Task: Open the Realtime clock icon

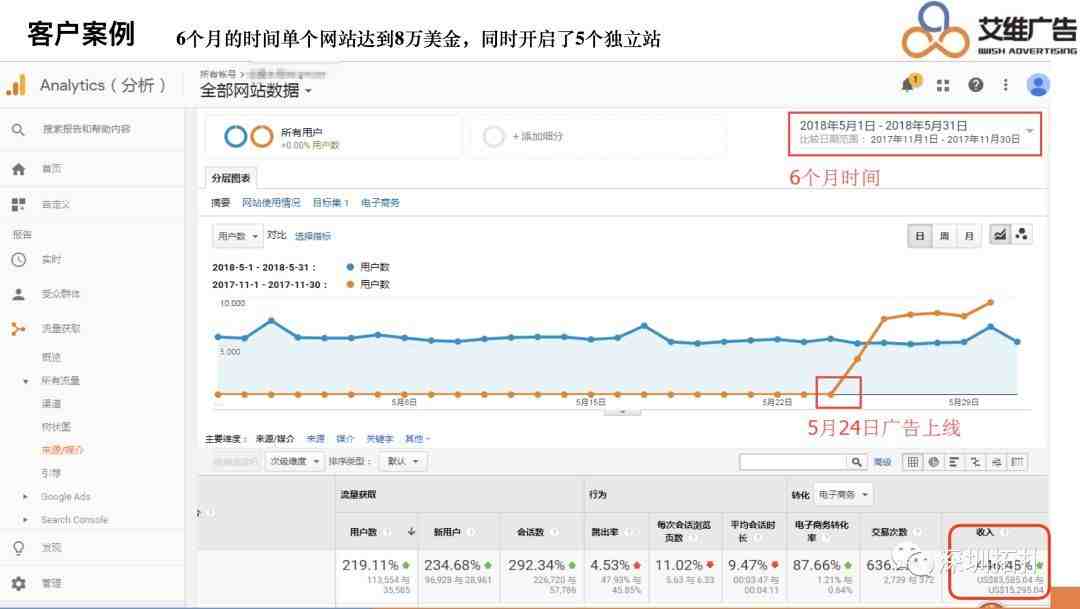Action: (x=19, y=260)
